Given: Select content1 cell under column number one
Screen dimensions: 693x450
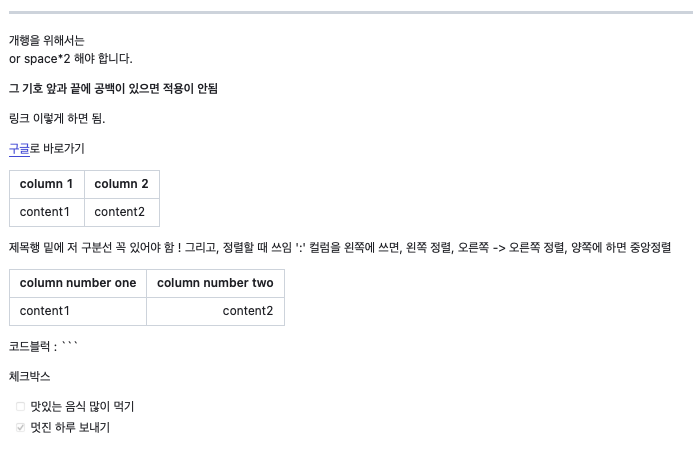Looking at the screenshot, I should click(78, 311).
